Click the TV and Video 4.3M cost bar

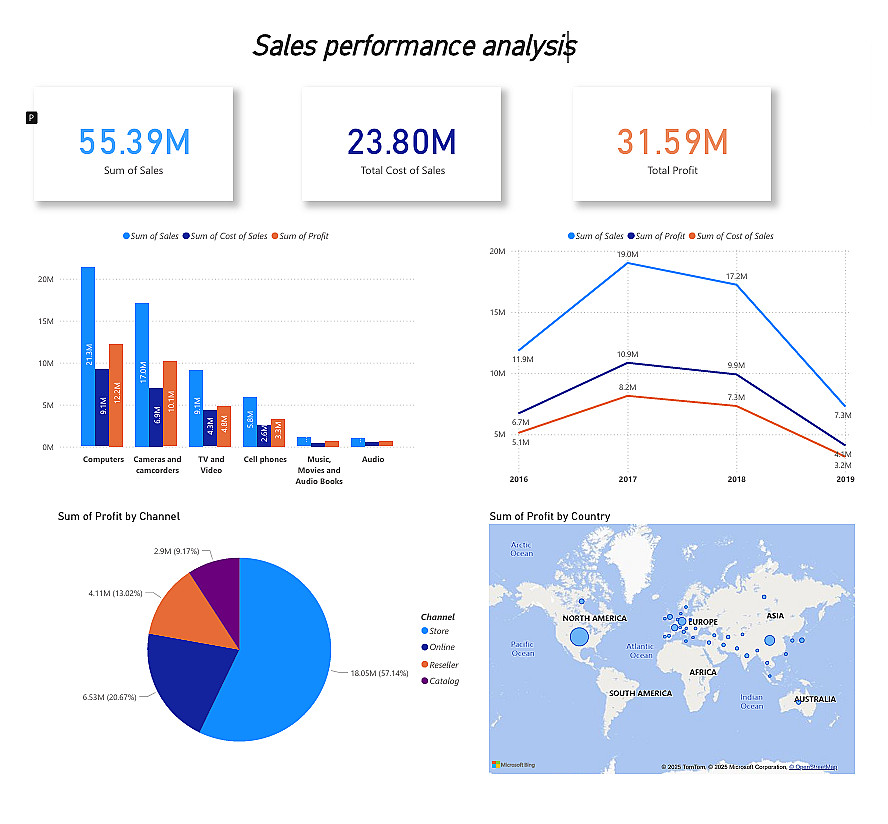click(x=210, y=428)
